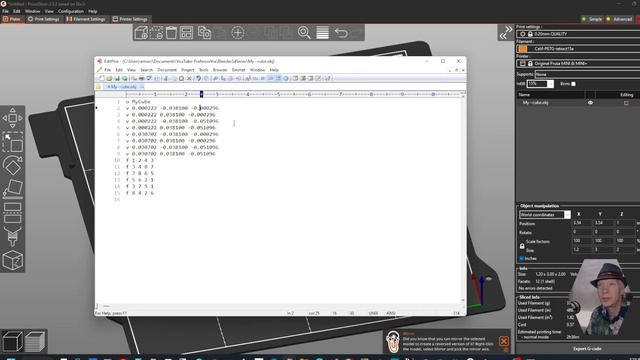Open the Plater tab
The image size is (640, 360).
[12, 19]
